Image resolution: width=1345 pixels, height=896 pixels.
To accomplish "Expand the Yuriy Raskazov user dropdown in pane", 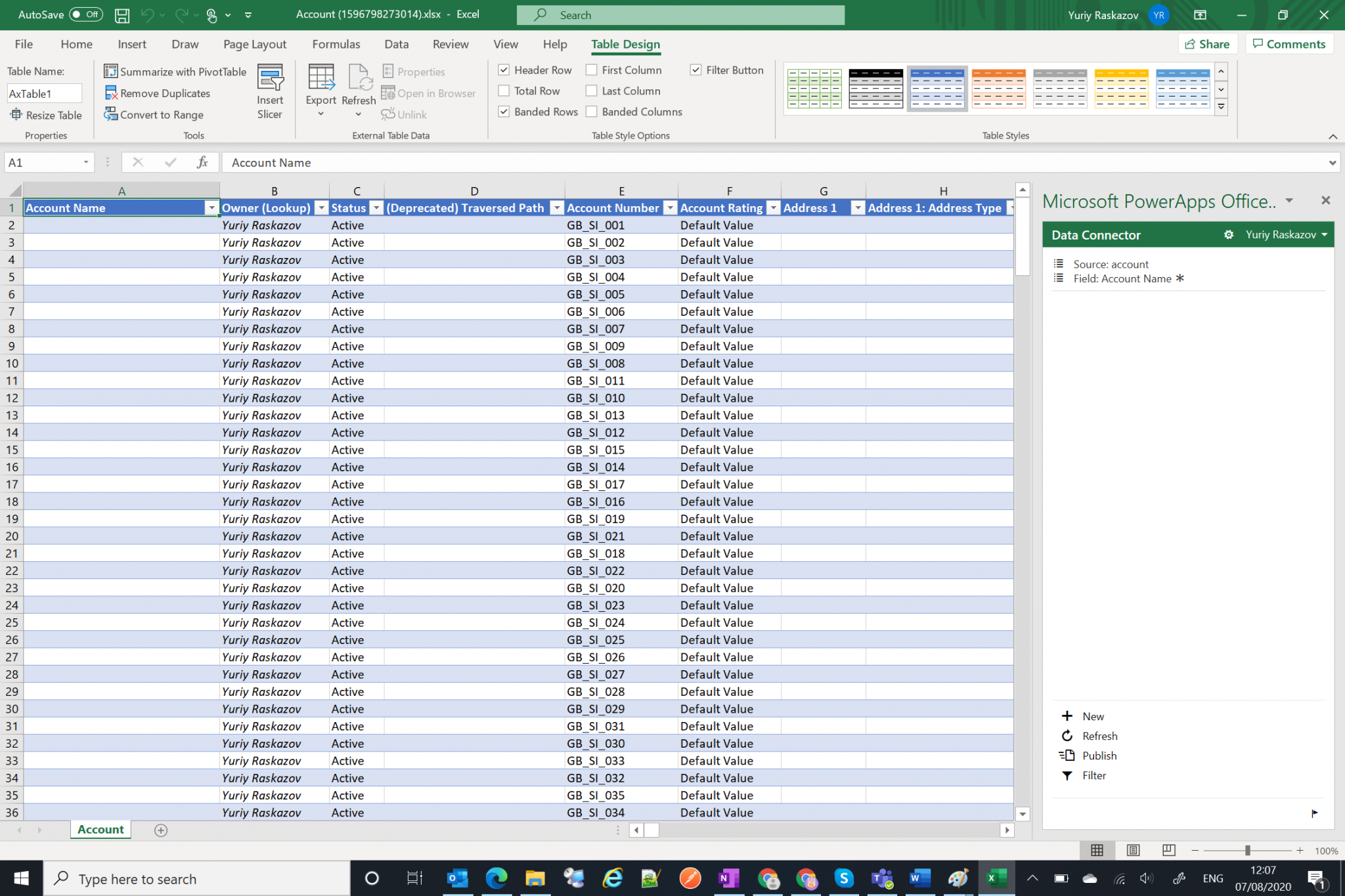I will 1325,234.
